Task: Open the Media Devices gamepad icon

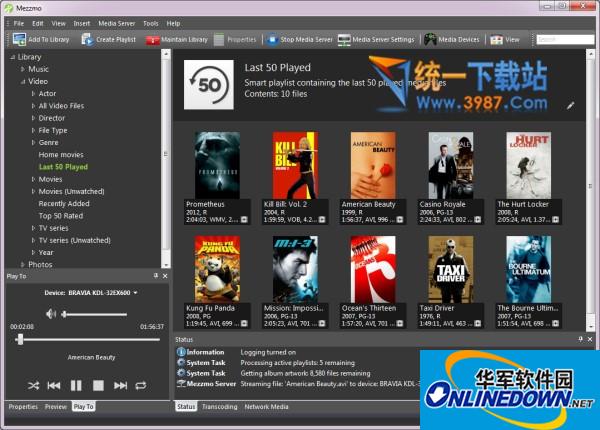Action: [430, 40]
